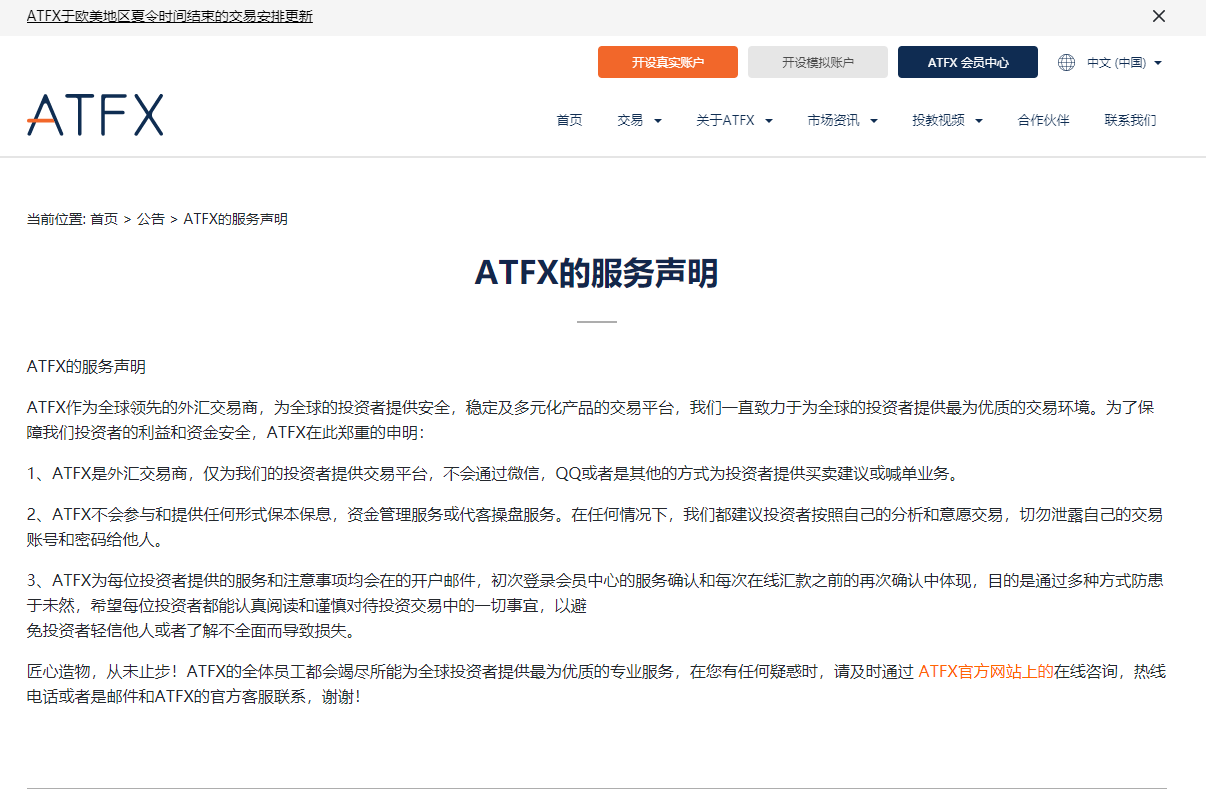Click ATFX的服务声明 in the breadcrumb
This screenshot has height=796, width=1206.
pos(236,219)
